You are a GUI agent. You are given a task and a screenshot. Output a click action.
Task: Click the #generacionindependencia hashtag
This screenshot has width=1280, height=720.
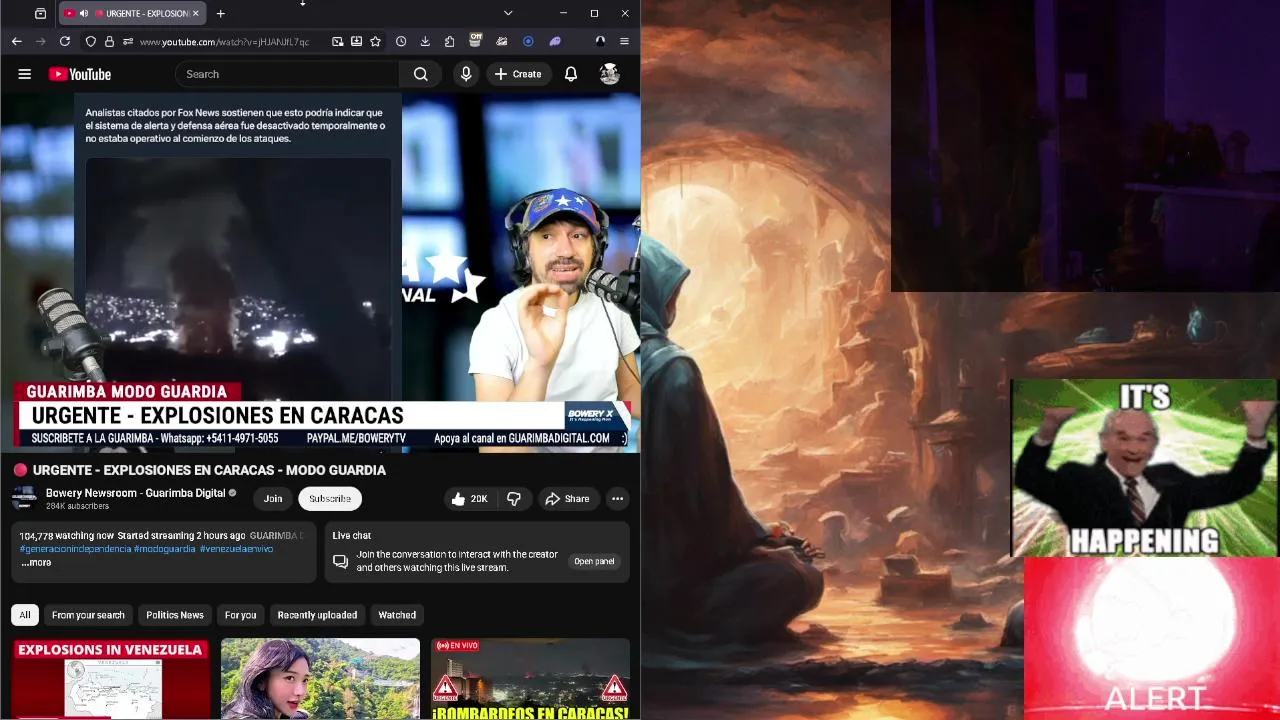[x=75, y=549]
